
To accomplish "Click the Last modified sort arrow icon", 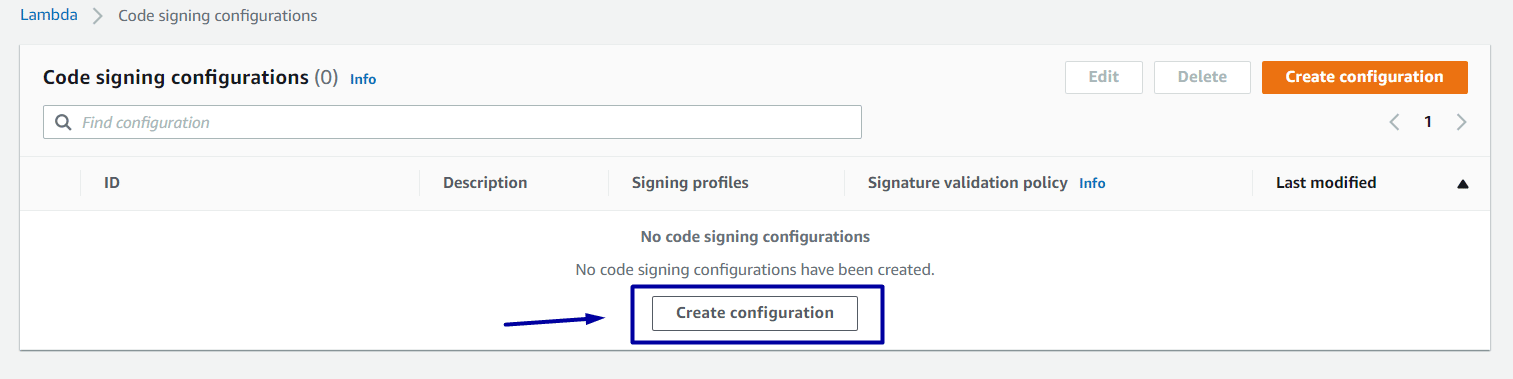I will (1463, 184).
